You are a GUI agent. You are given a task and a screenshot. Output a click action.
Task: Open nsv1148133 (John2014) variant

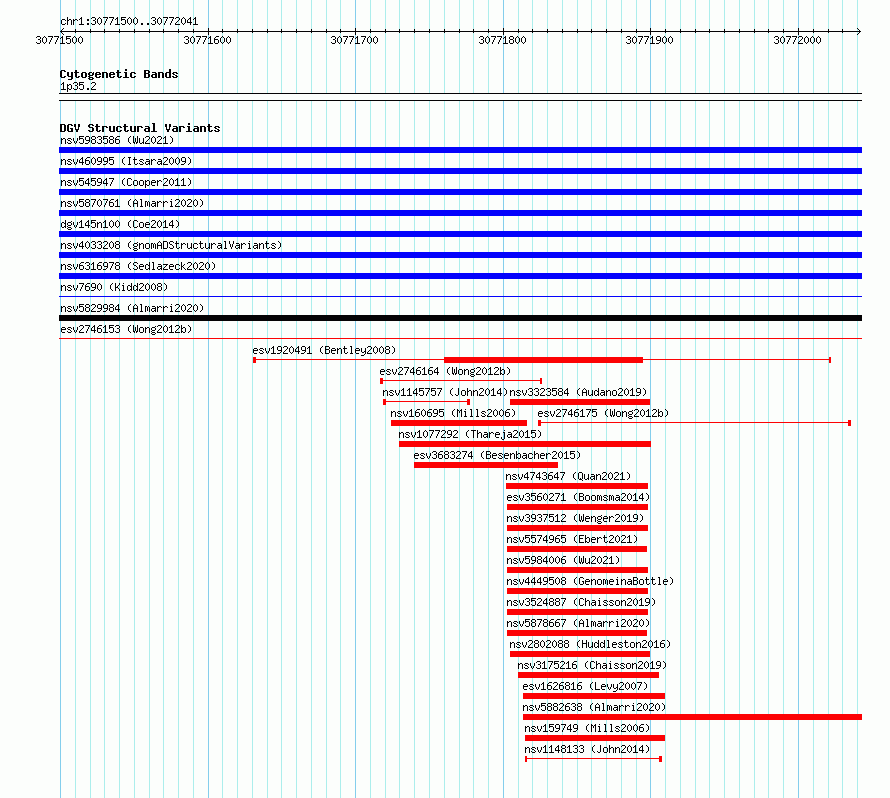pos(587,749)
